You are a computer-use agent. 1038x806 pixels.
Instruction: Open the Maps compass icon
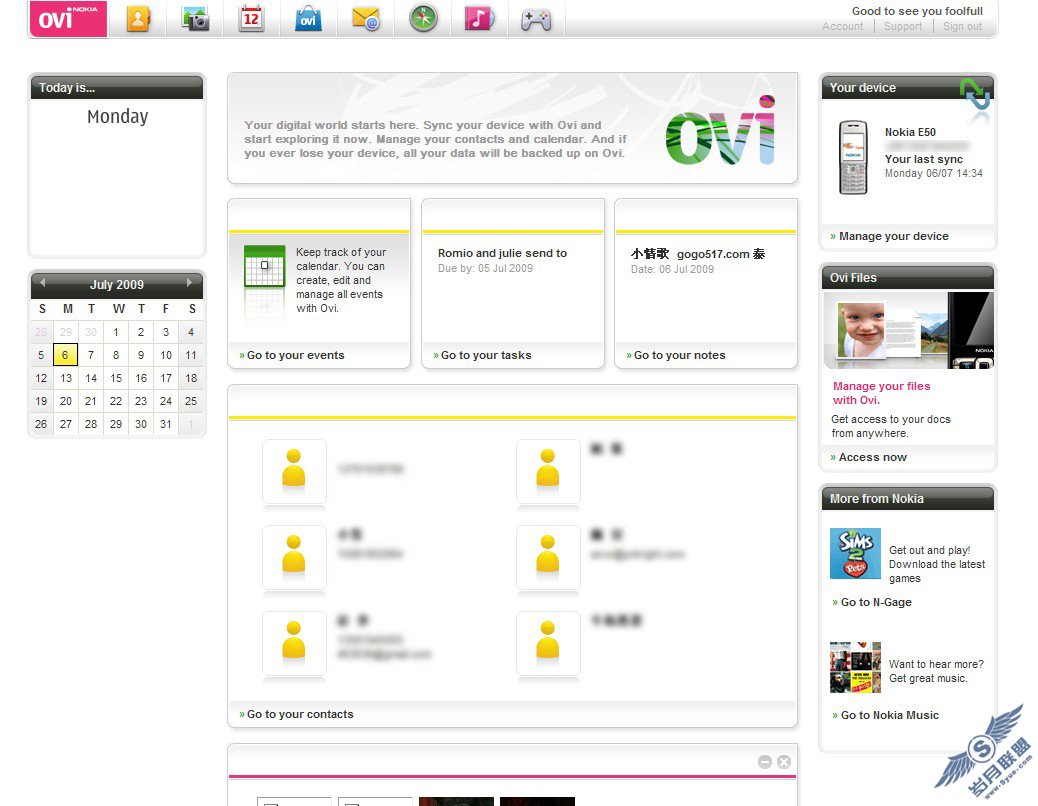[423, 19]
